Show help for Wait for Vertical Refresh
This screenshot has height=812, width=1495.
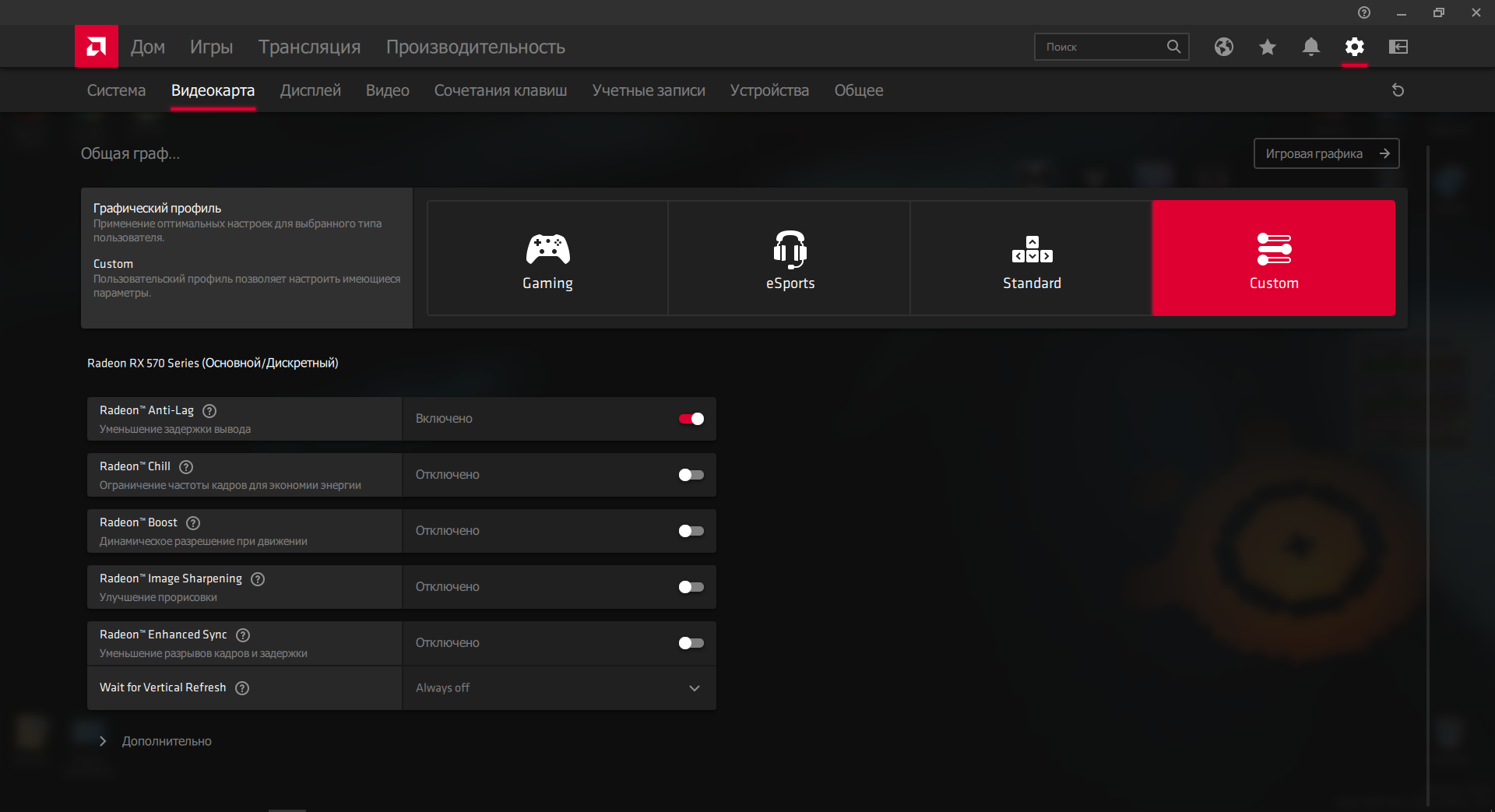242,688
